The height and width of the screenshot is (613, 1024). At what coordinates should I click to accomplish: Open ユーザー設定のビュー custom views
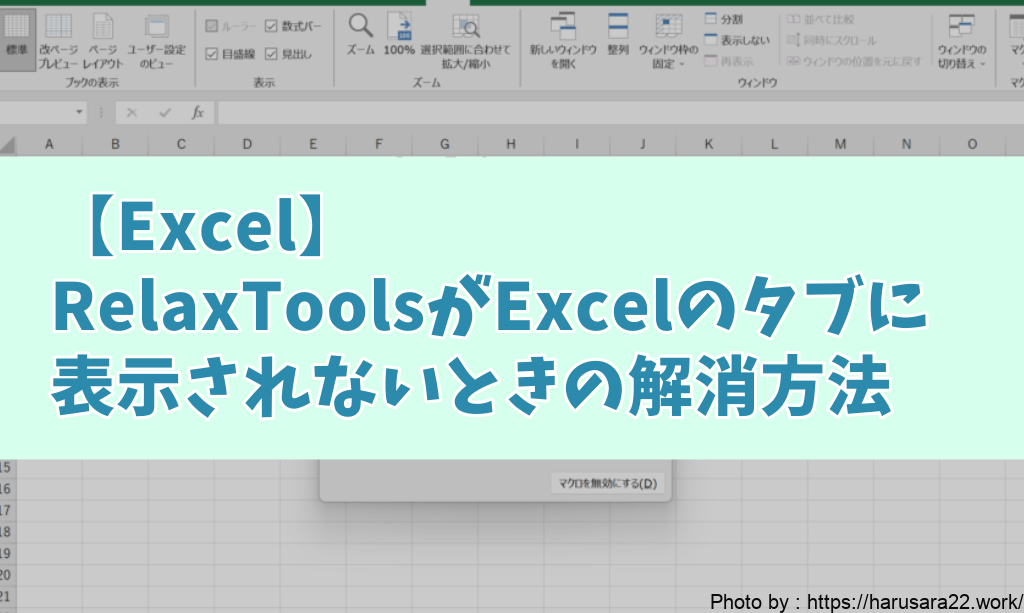tap(156, 40)
